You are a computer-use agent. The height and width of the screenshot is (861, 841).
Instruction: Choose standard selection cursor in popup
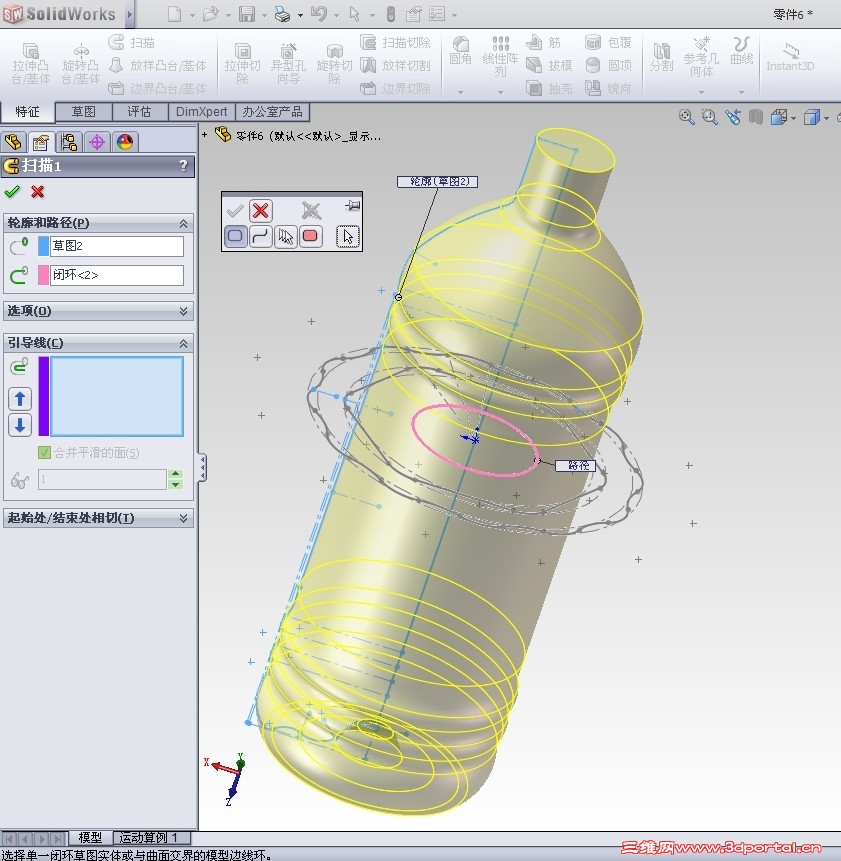(x=347, y=236)
